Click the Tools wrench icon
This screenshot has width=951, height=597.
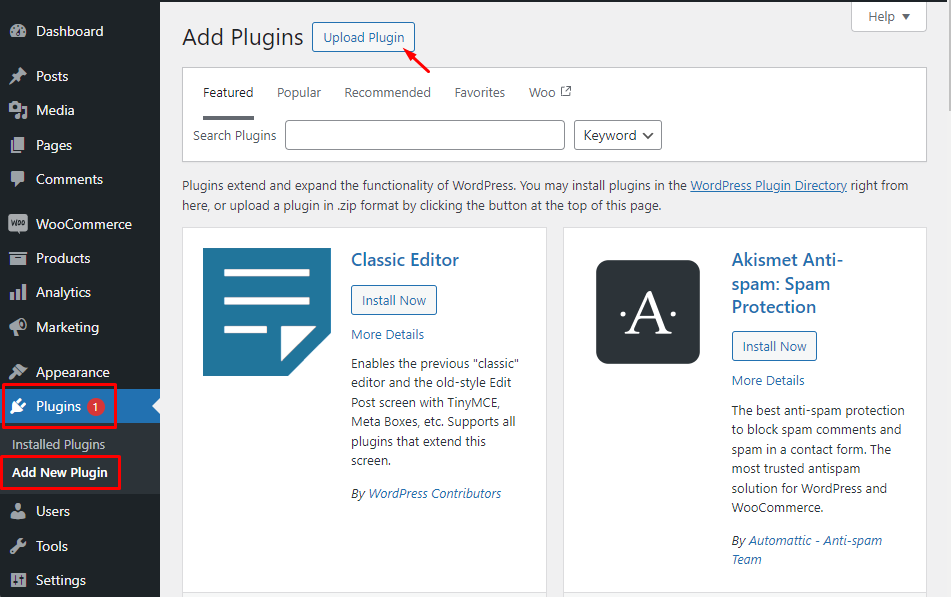click(x=18, y=546)
